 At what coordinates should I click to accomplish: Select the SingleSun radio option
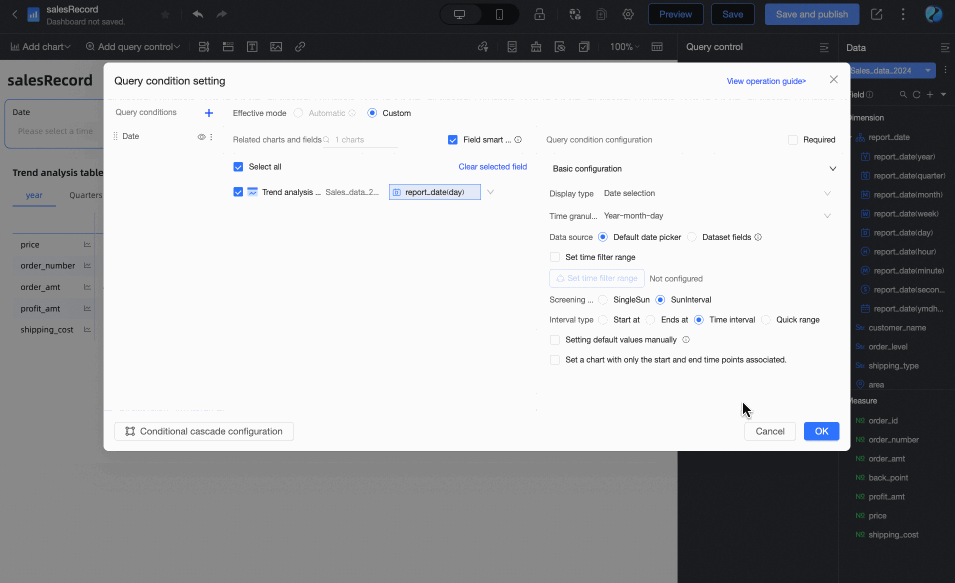click(603, 300)
